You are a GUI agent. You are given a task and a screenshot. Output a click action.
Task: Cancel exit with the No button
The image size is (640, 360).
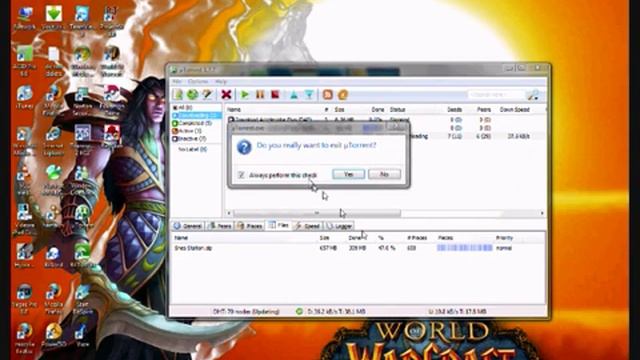[x=384, y=174]
